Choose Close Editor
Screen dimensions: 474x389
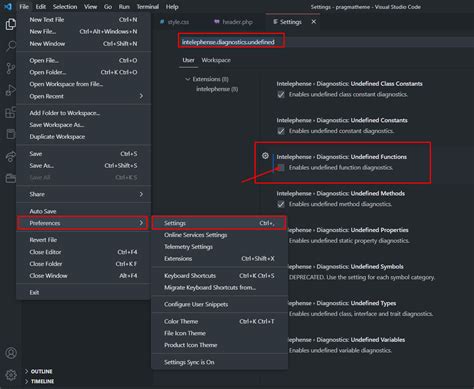[x=84, y=252]
